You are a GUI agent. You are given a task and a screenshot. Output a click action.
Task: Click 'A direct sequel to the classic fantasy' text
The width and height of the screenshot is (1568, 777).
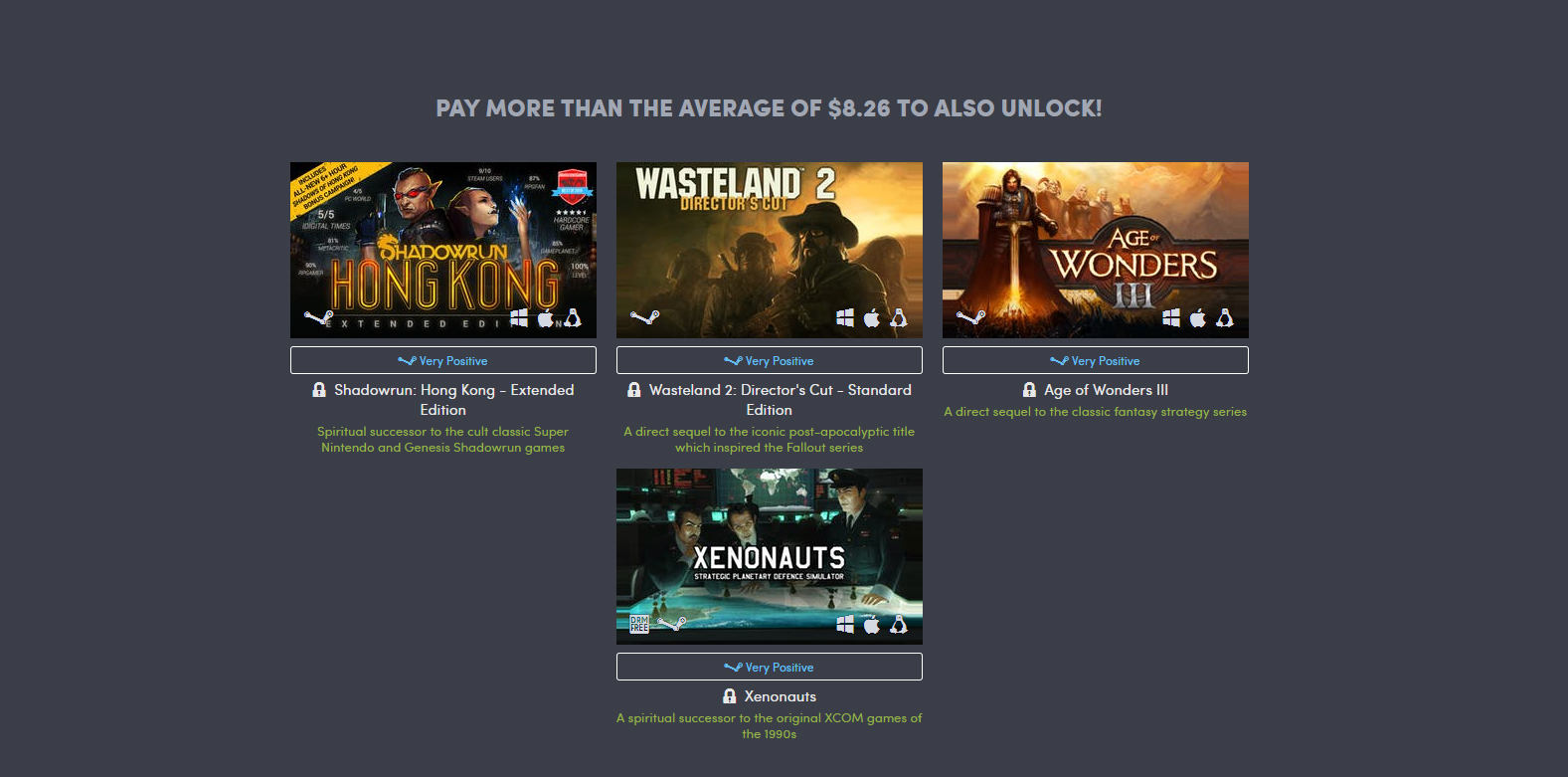point(1096,412)
